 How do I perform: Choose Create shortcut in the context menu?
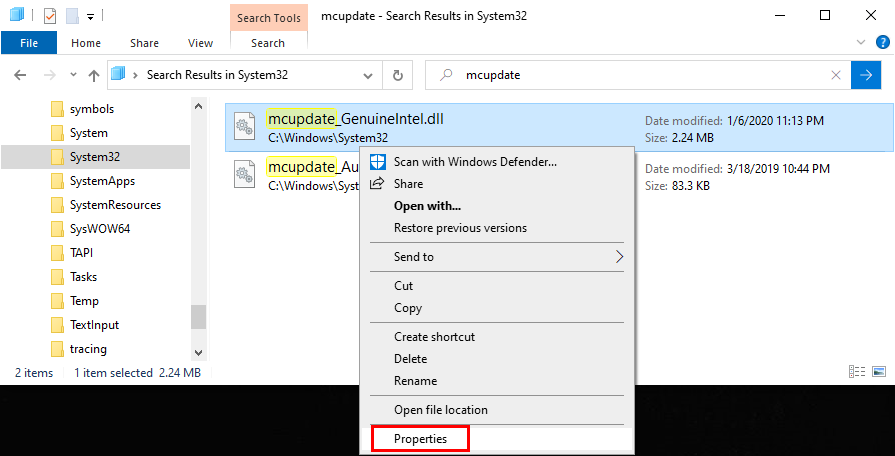click(497, 337)
